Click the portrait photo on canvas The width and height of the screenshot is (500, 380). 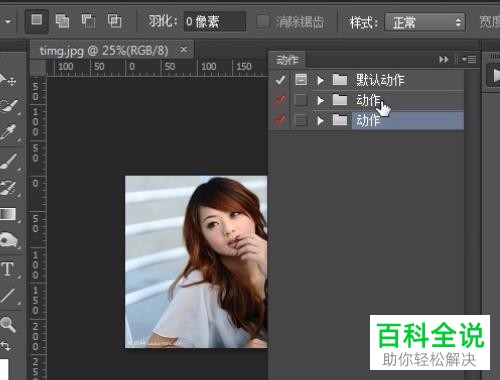pos(196,262)
